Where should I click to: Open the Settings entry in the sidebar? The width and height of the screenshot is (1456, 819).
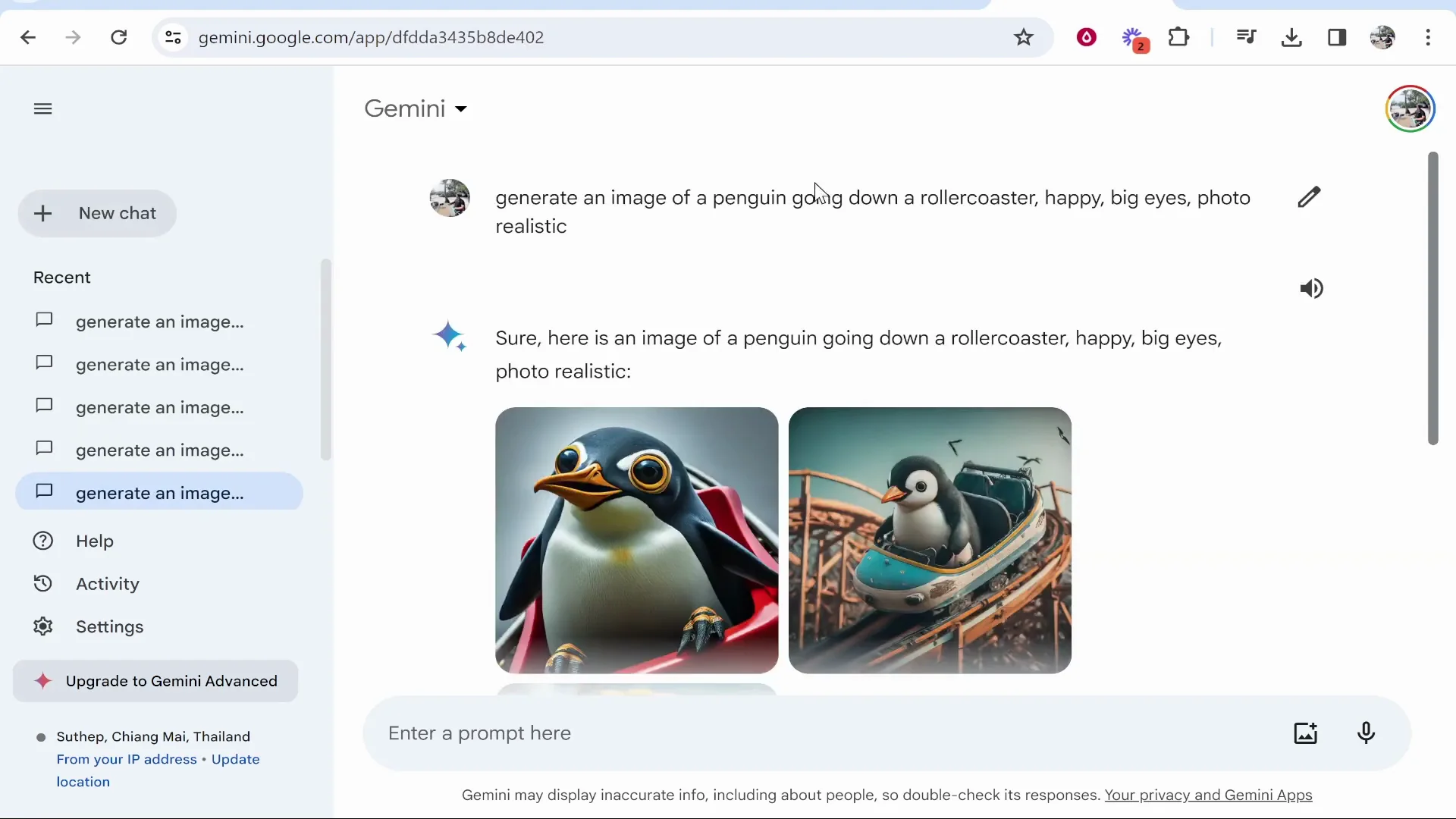[110, 626]
